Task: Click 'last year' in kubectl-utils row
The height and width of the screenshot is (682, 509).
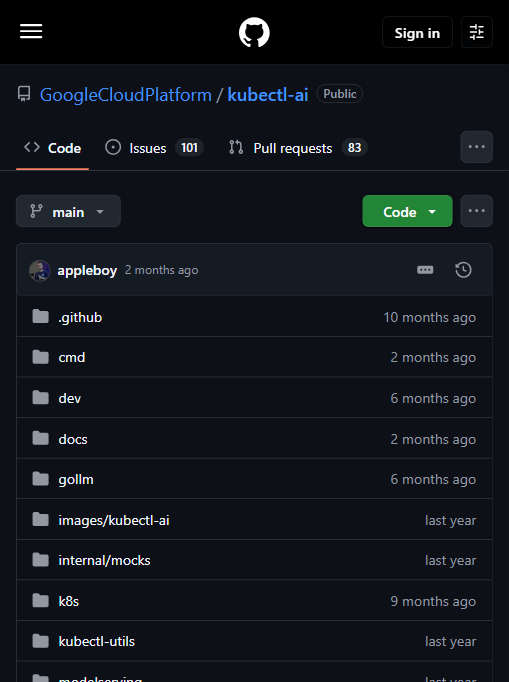Action: click(x=450, y=642)
